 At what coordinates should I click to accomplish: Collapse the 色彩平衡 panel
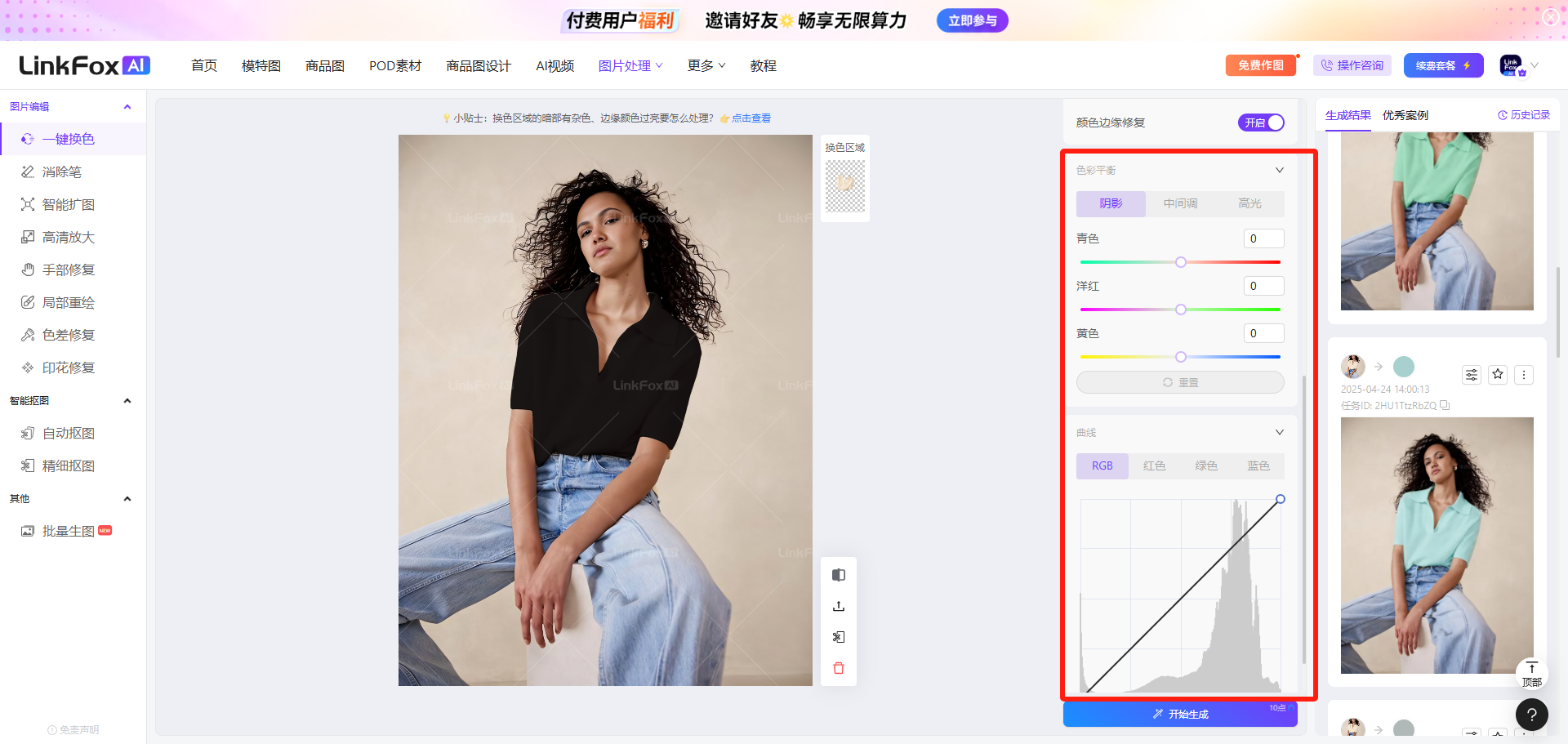1280,170
